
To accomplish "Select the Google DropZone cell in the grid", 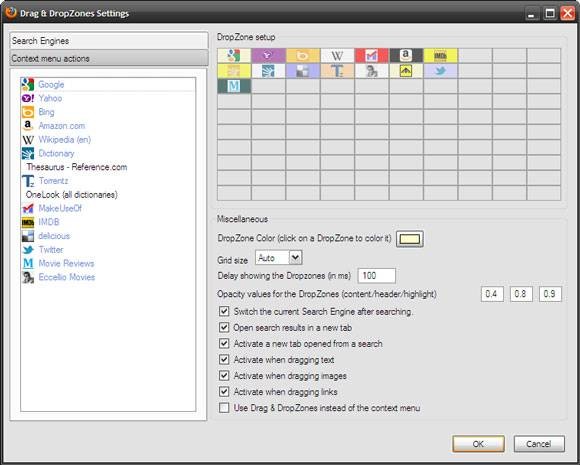I will tap(234, 55).
